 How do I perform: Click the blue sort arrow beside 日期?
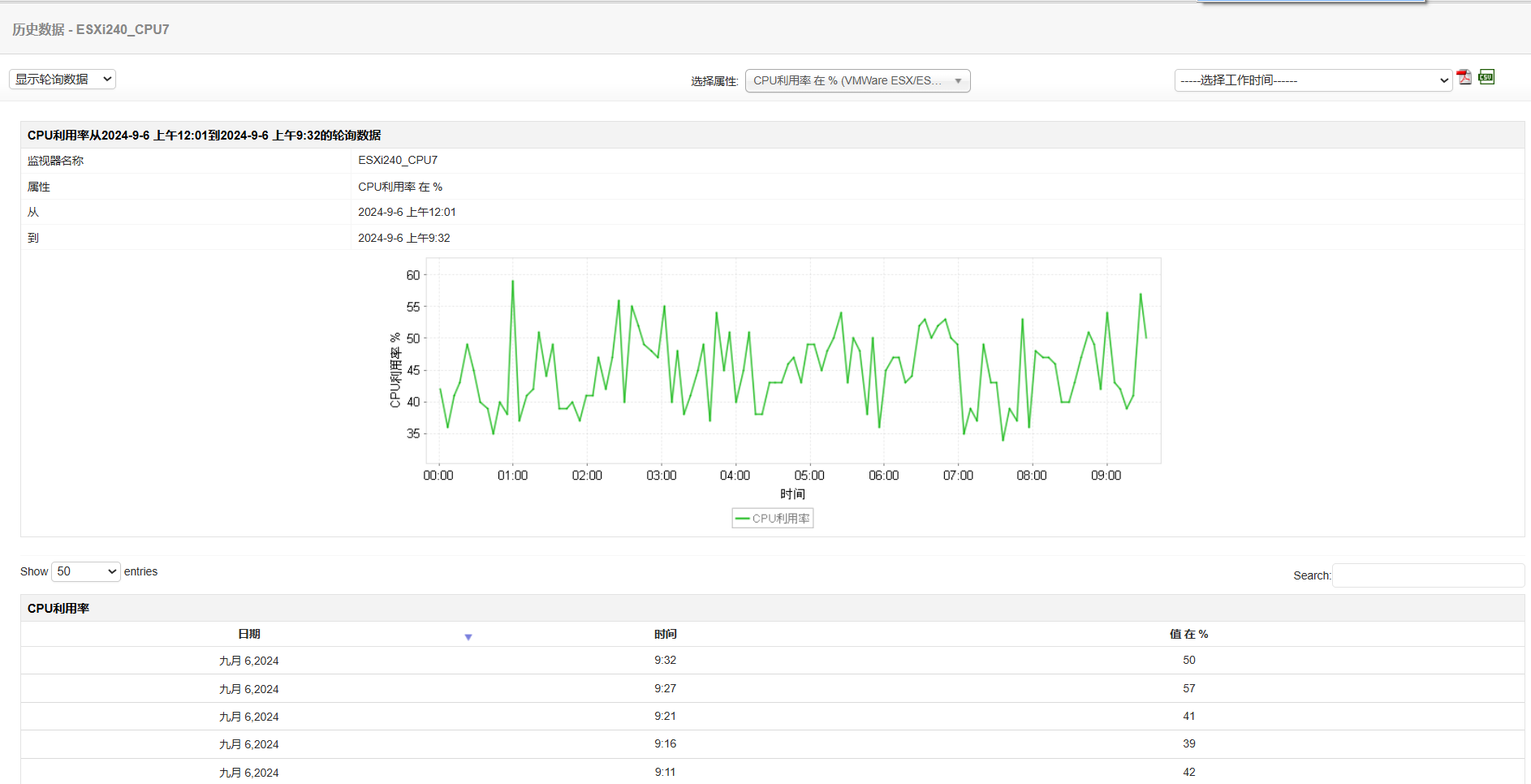point(468,637)
